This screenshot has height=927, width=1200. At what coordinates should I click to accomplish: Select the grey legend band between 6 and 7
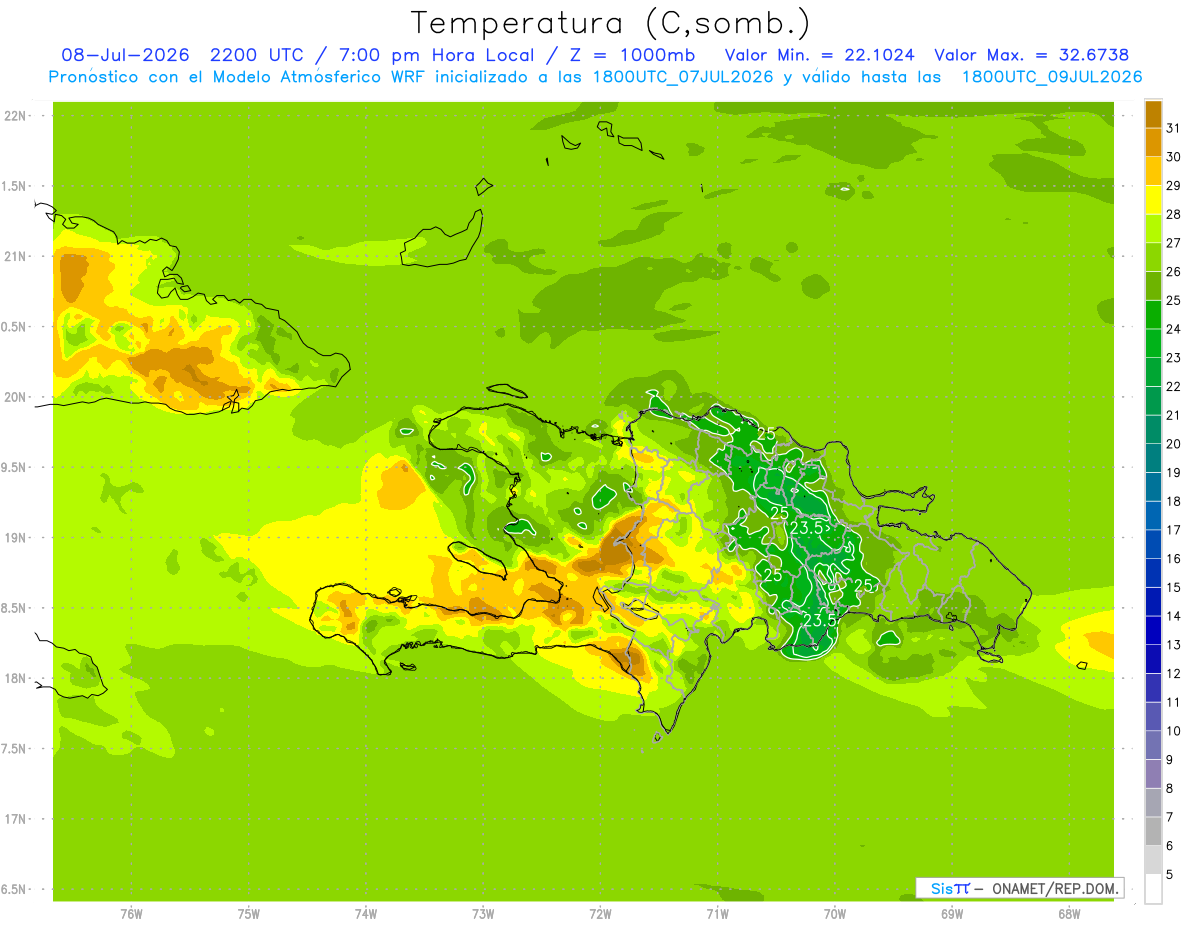click(1153, 831)
